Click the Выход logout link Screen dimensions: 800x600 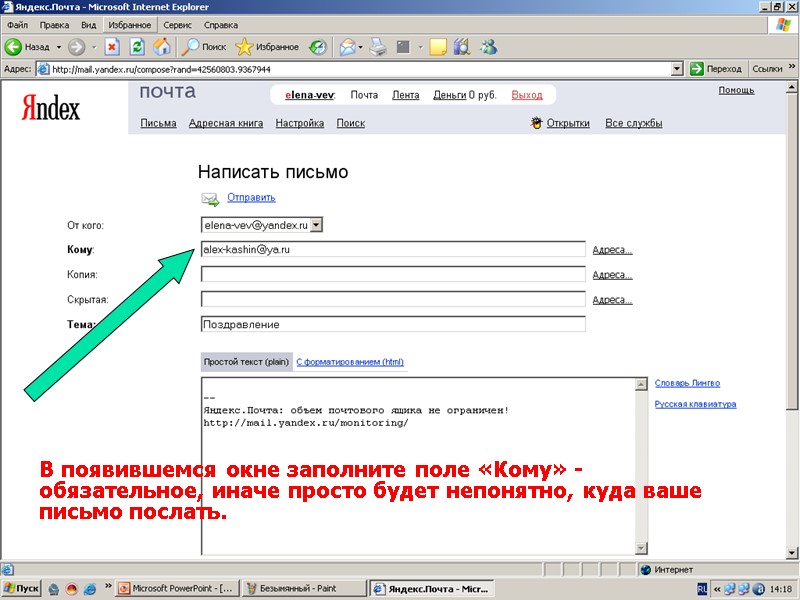pyautogui.click(x=527, y=95)
